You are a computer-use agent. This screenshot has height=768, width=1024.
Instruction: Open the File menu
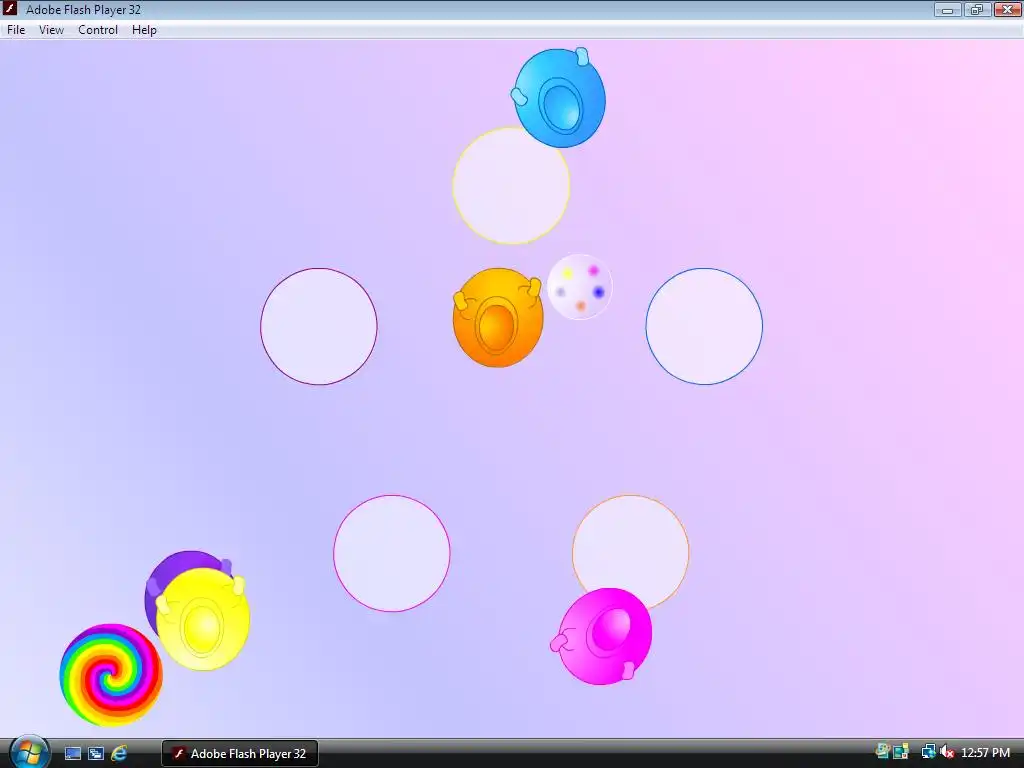pos(16,30)
